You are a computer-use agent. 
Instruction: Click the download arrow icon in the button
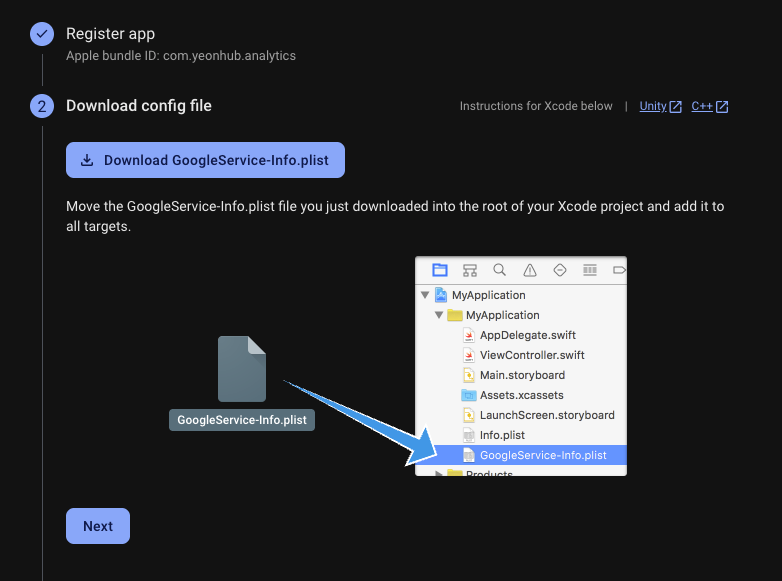click(87, 160)
